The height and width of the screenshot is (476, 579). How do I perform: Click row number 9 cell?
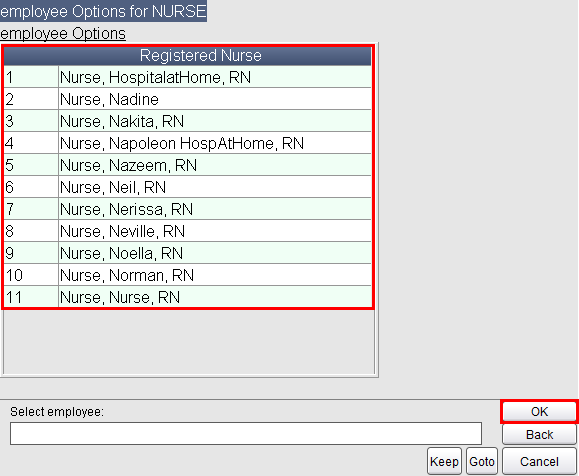click(x=31, y=253)
